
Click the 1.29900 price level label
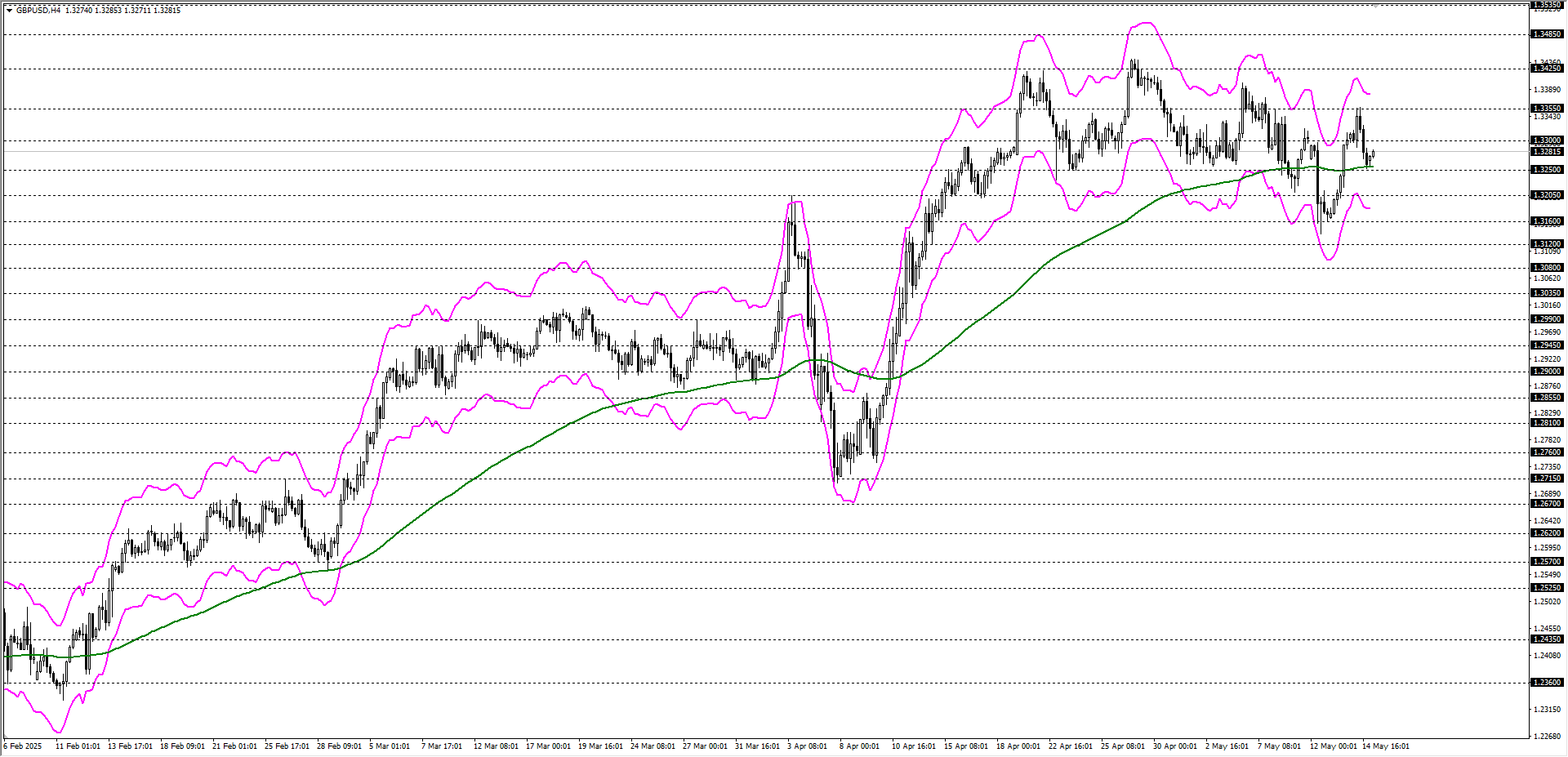click(1547, 319)
